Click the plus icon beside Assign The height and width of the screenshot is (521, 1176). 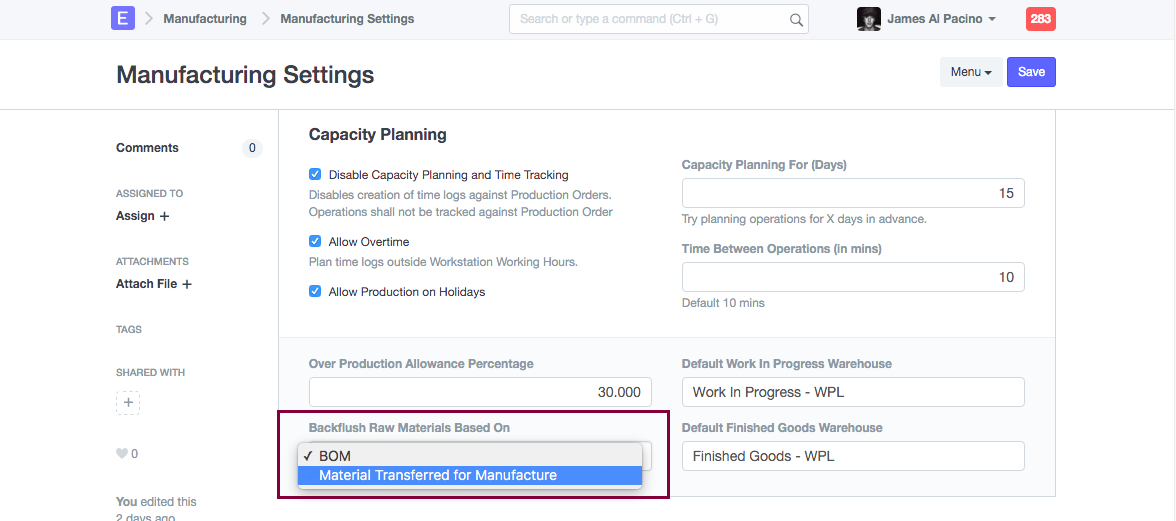click(165, 216)
